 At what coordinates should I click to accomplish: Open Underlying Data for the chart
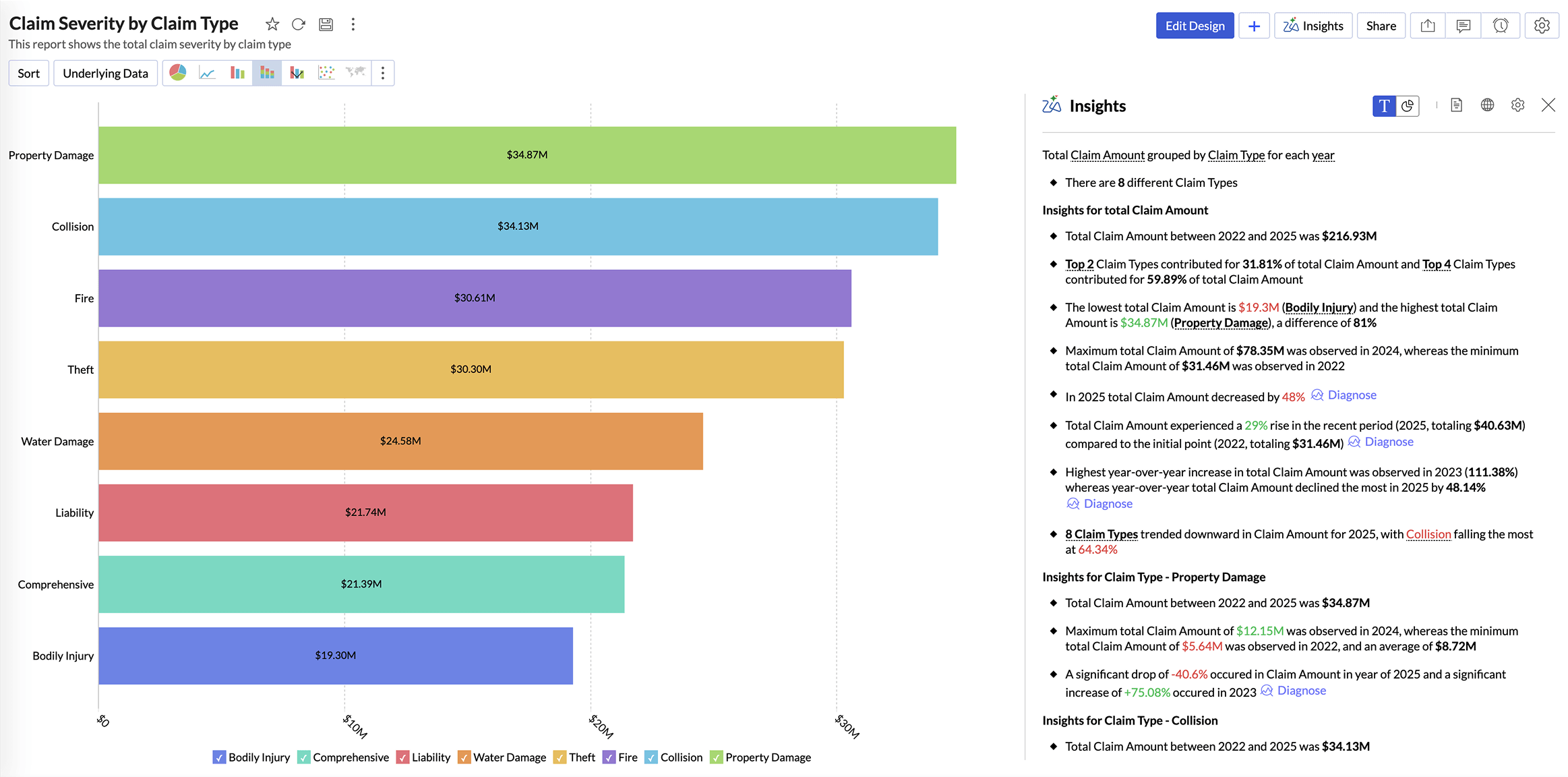[105, 72]
